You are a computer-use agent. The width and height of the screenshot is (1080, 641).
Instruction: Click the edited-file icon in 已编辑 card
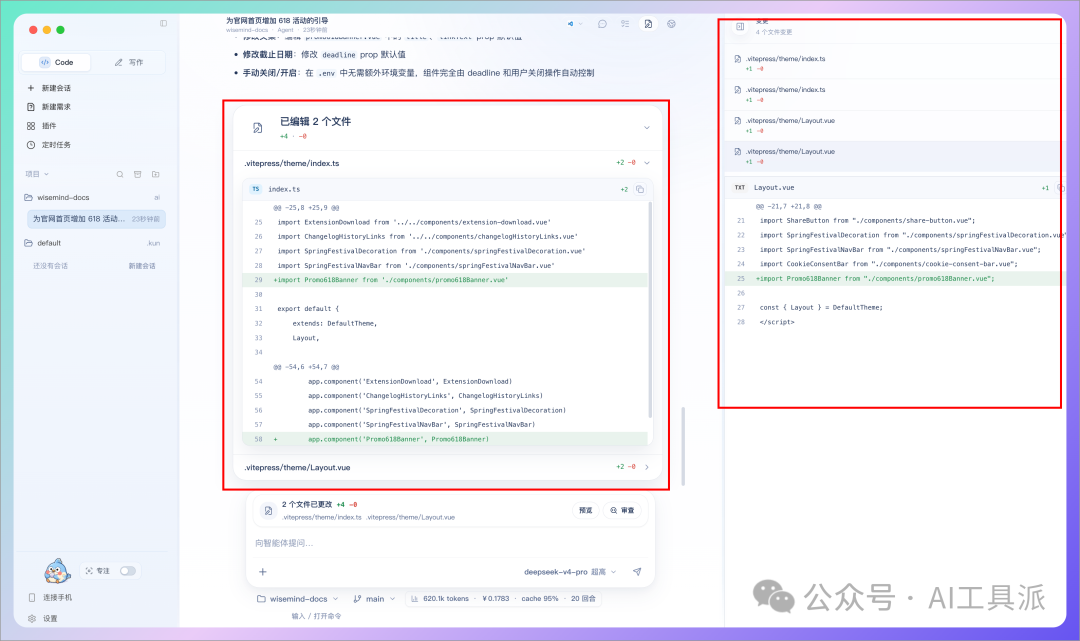pos(258,127)
